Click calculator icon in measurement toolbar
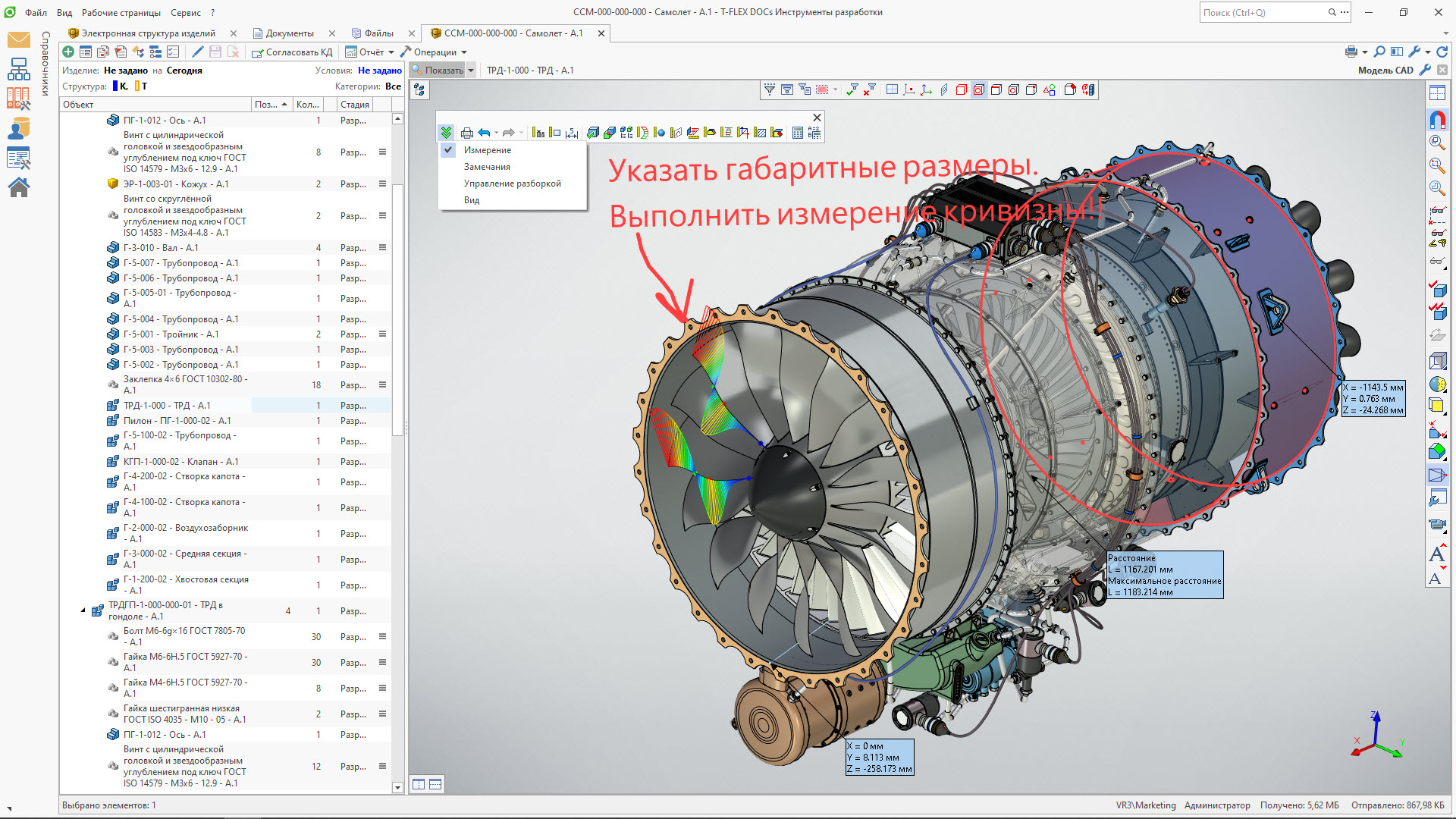Screen dimensions: 1456x819 click(x=797, y=133)
